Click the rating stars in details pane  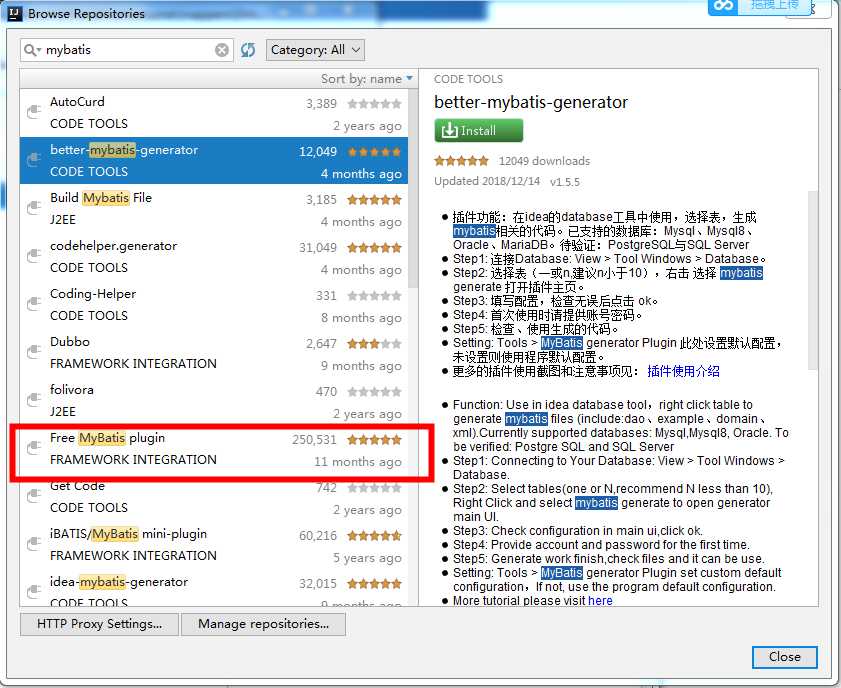tap(461, 161)
